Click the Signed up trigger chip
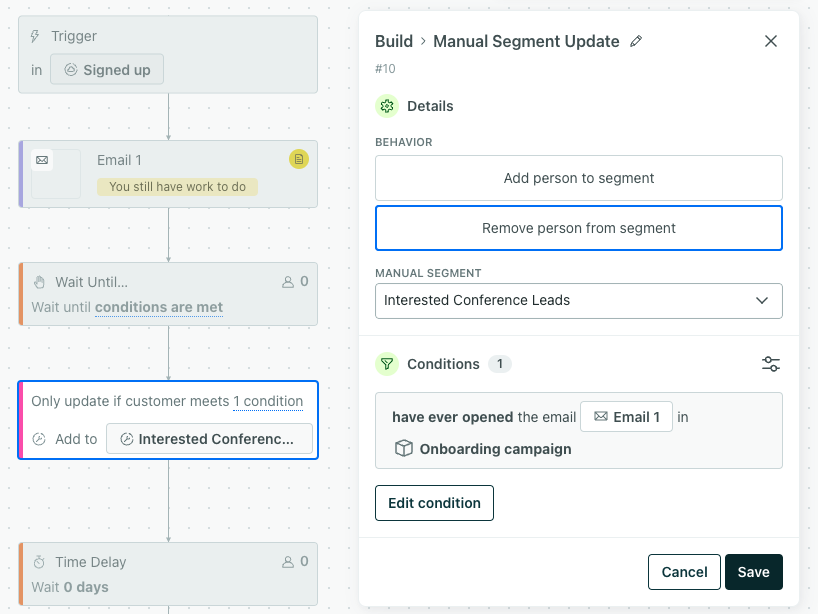This screenshot has height=614, width=818. (x=107, y=69)
